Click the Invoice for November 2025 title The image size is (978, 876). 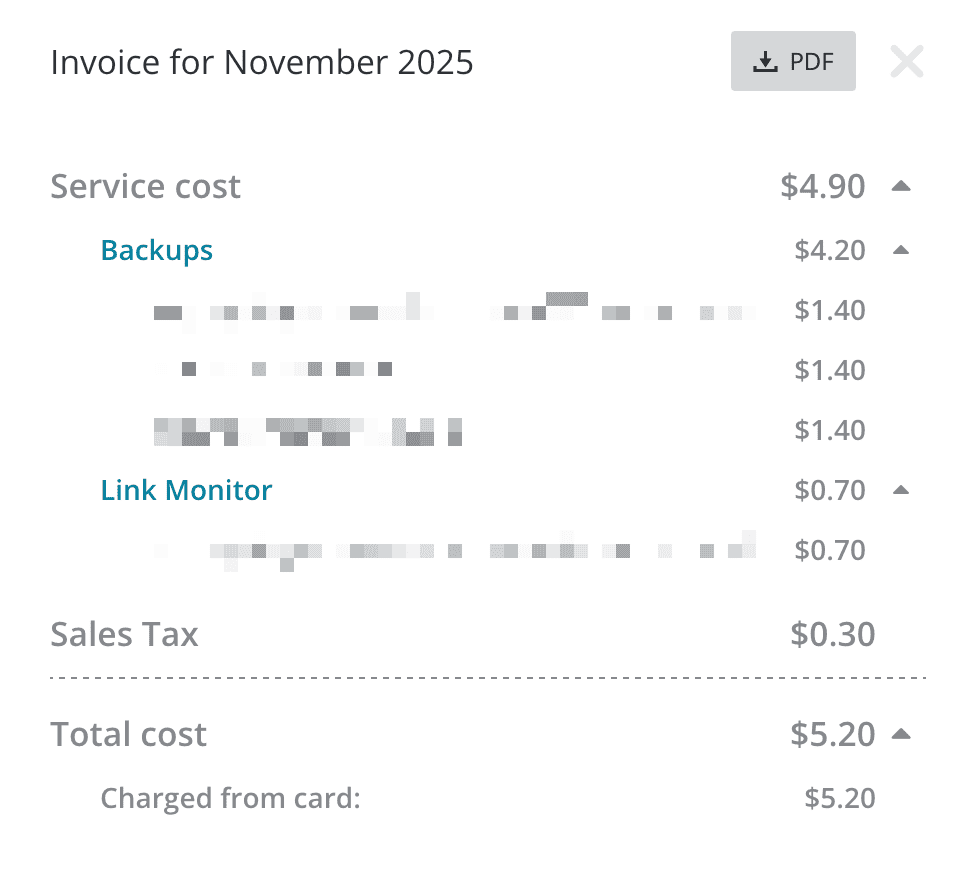(x=262, y=63)
